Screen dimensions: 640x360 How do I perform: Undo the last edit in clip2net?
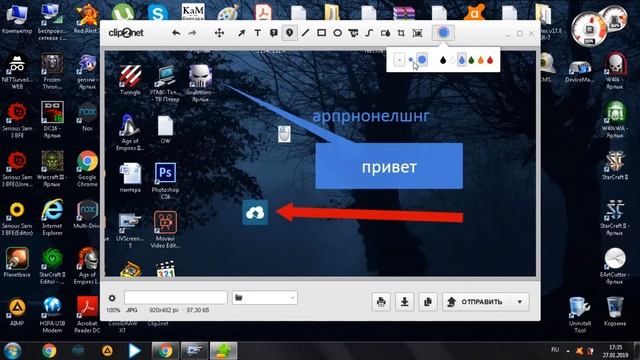[x=176, y=33]
